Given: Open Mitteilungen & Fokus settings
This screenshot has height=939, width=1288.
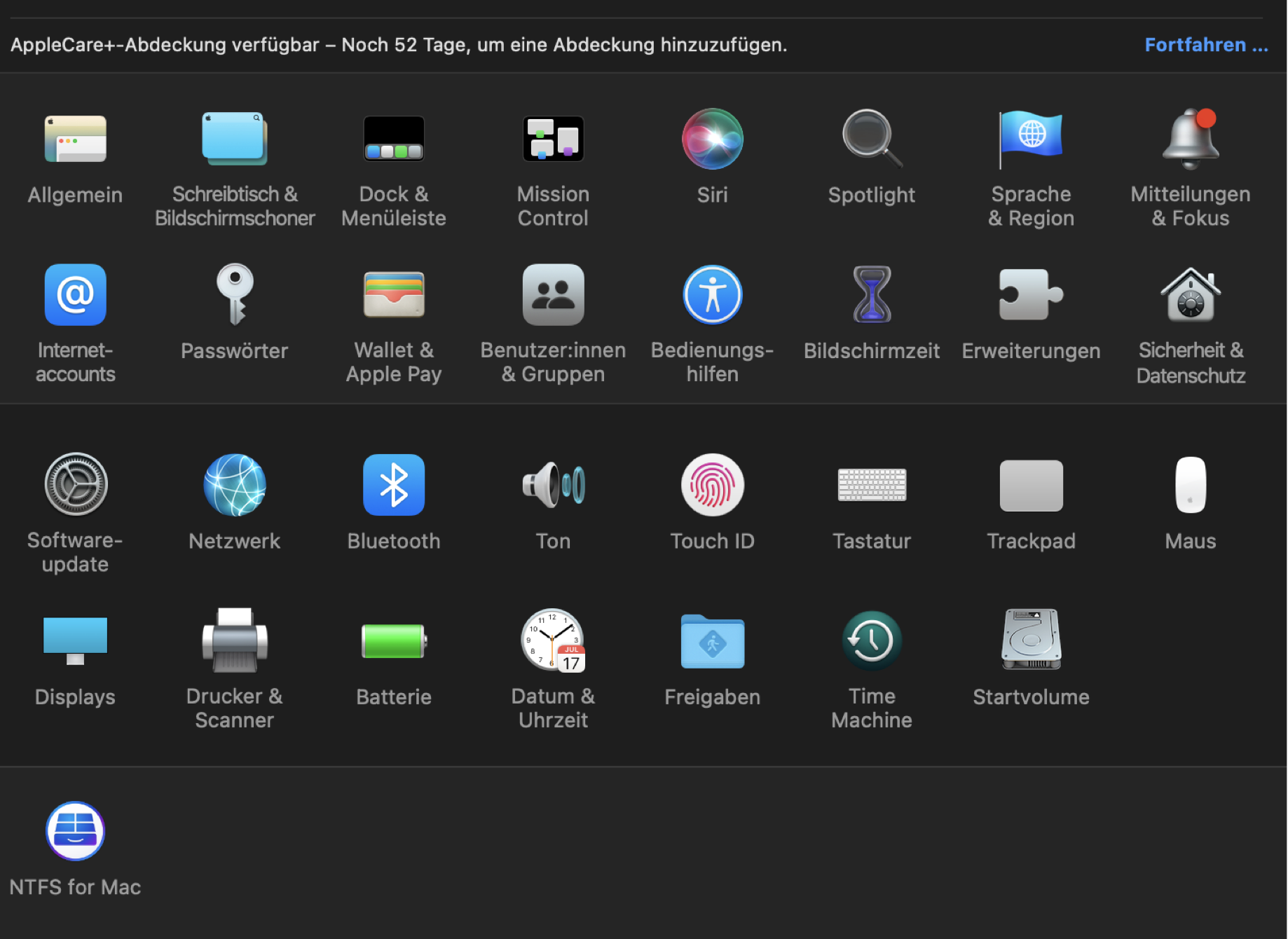Looking at the screenshot, I should coord(1191,139).
